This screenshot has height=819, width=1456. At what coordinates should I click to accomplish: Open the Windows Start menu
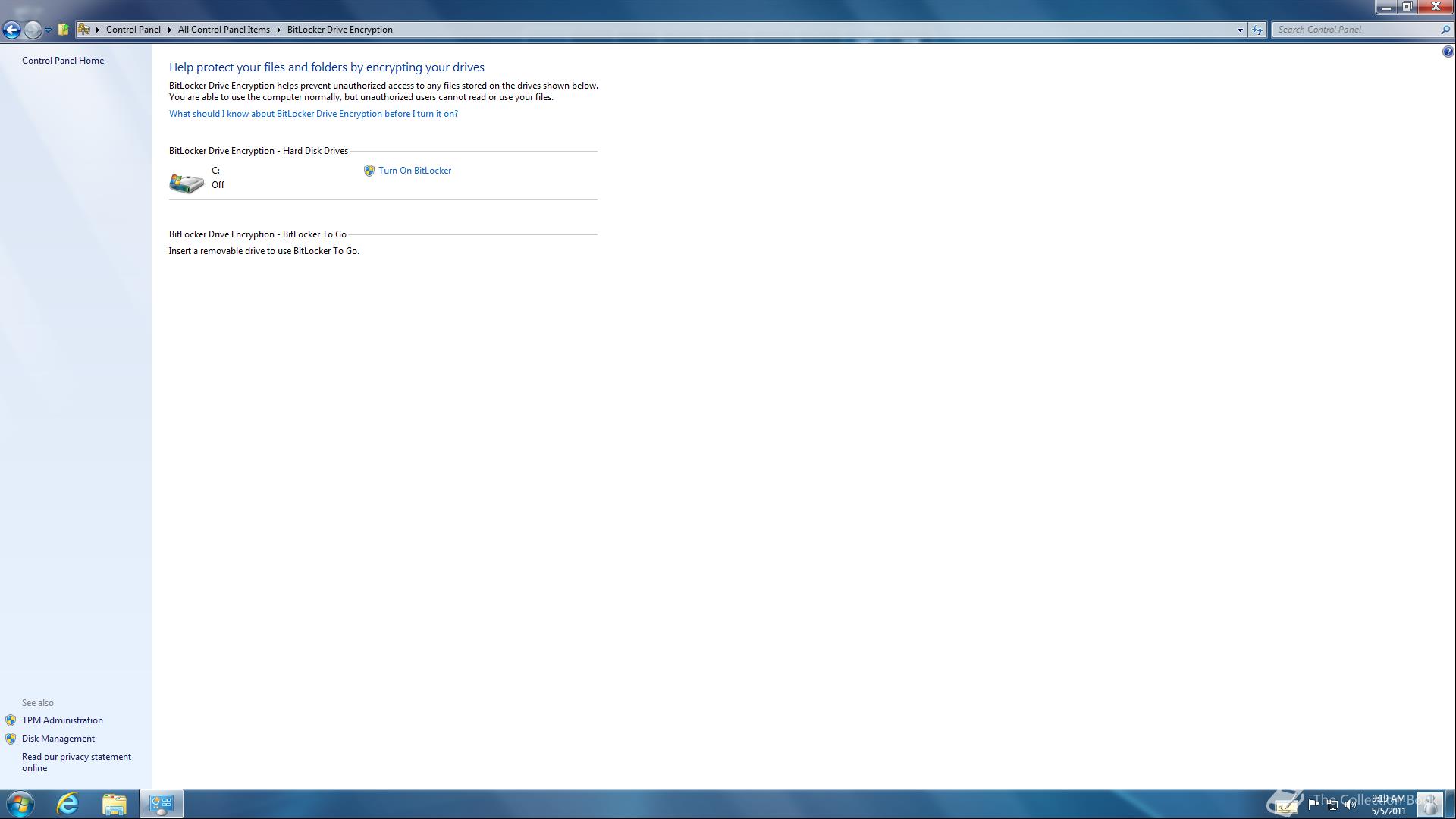click(x=20, y=804)
